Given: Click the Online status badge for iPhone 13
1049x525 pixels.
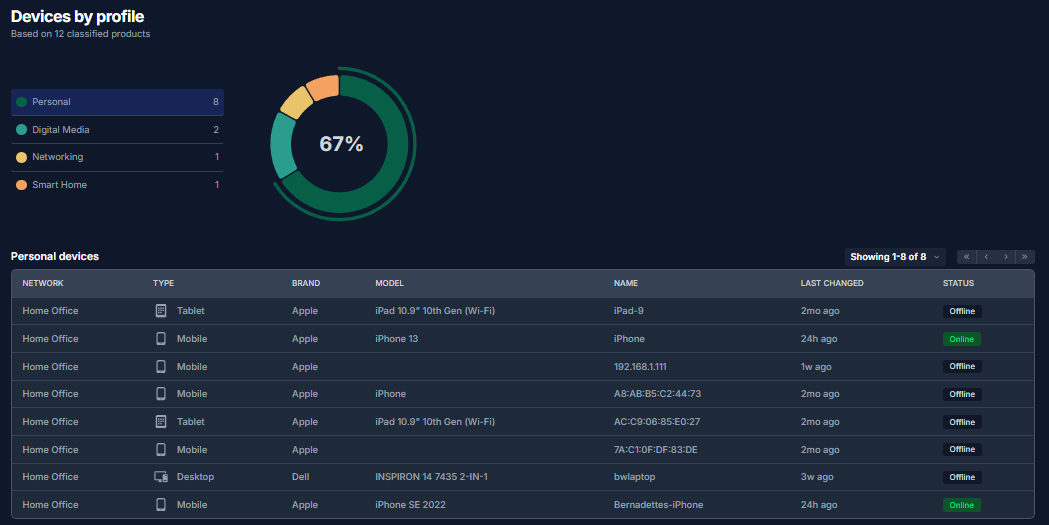Looking at the screenshot, I should (x=961, y=339).
